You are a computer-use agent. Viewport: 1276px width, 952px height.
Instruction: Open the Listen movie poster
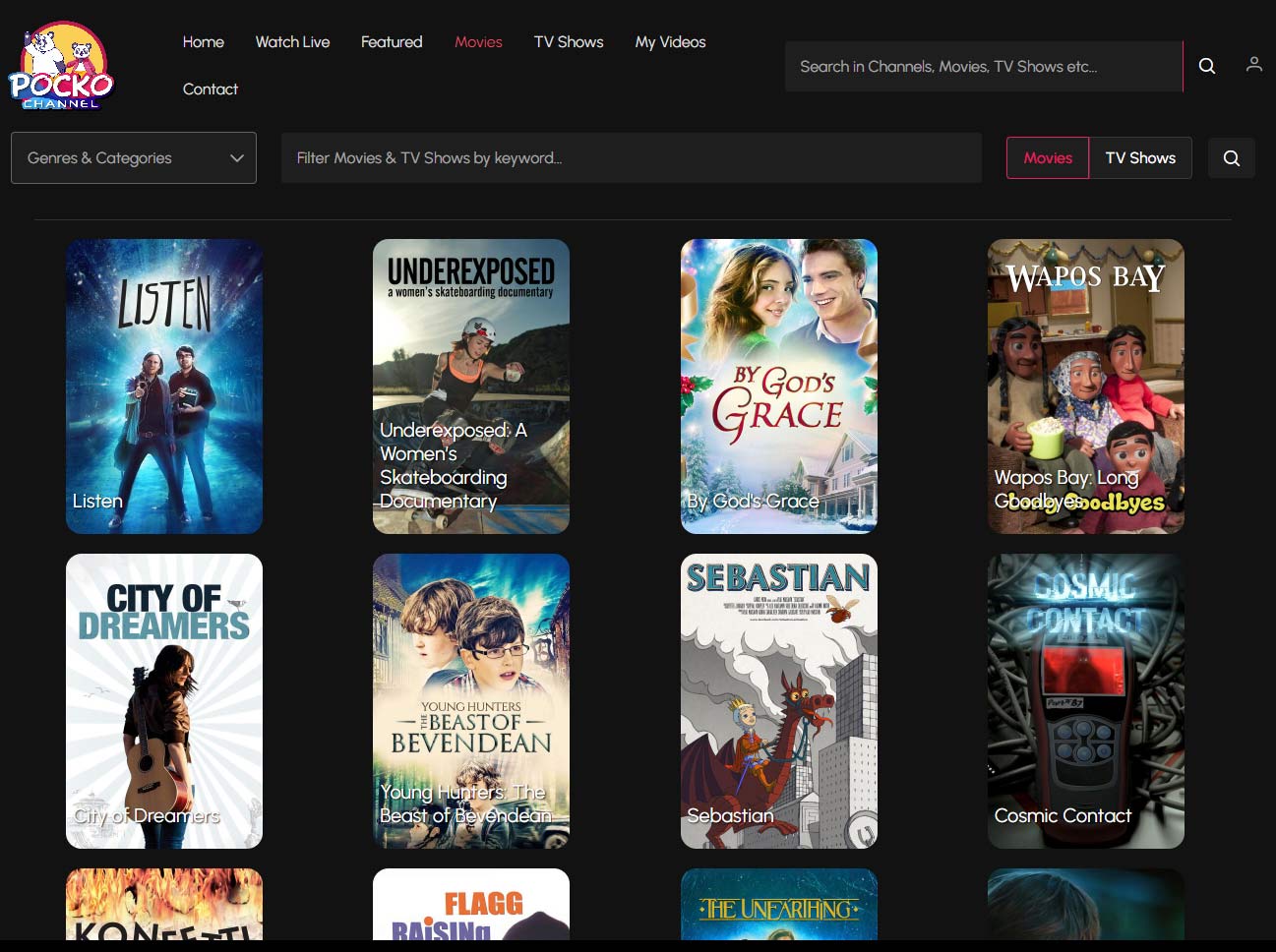click(x=164, y=387)
